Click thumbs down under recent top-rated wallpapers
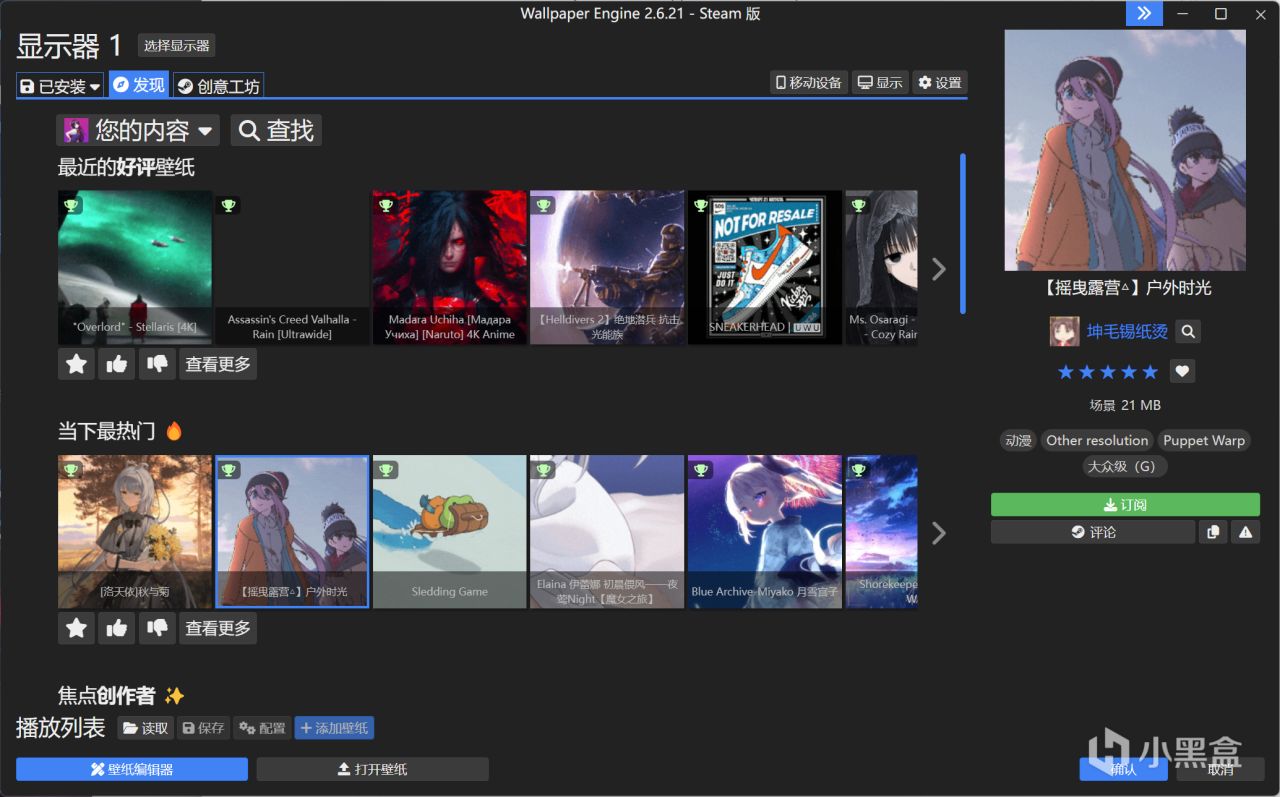1280x797 pixels. [157, 364]
